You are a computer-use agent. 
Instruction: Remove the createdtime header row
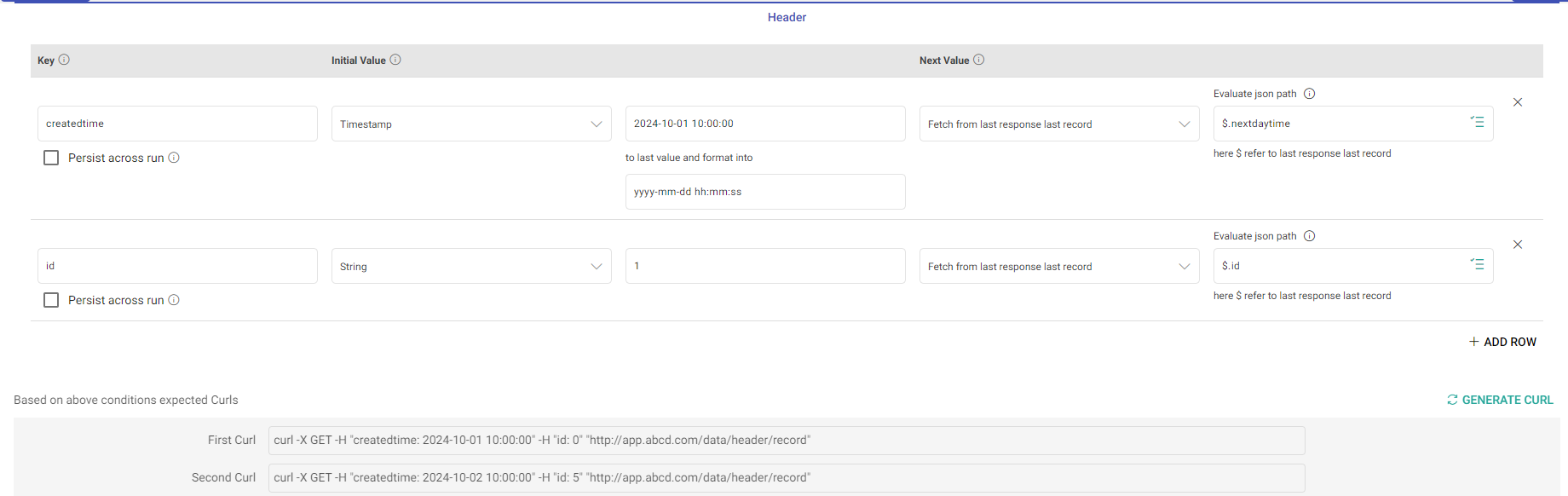[1517, 102]
